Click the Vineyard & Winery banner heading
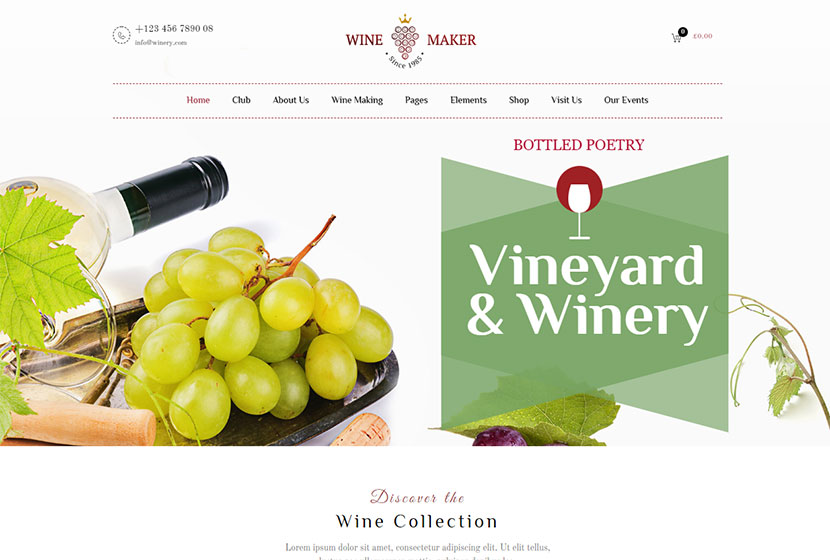830x560 pixels. click(587, 290)
